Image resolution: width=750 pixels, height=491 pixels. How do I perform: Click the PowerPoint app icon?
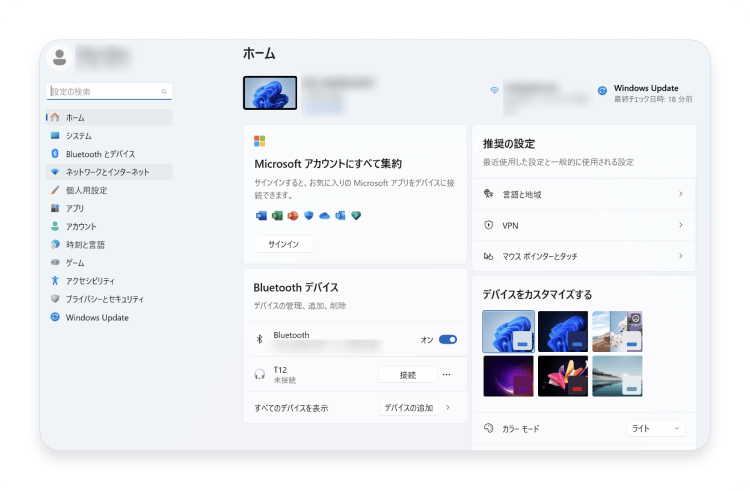point(293,216)
